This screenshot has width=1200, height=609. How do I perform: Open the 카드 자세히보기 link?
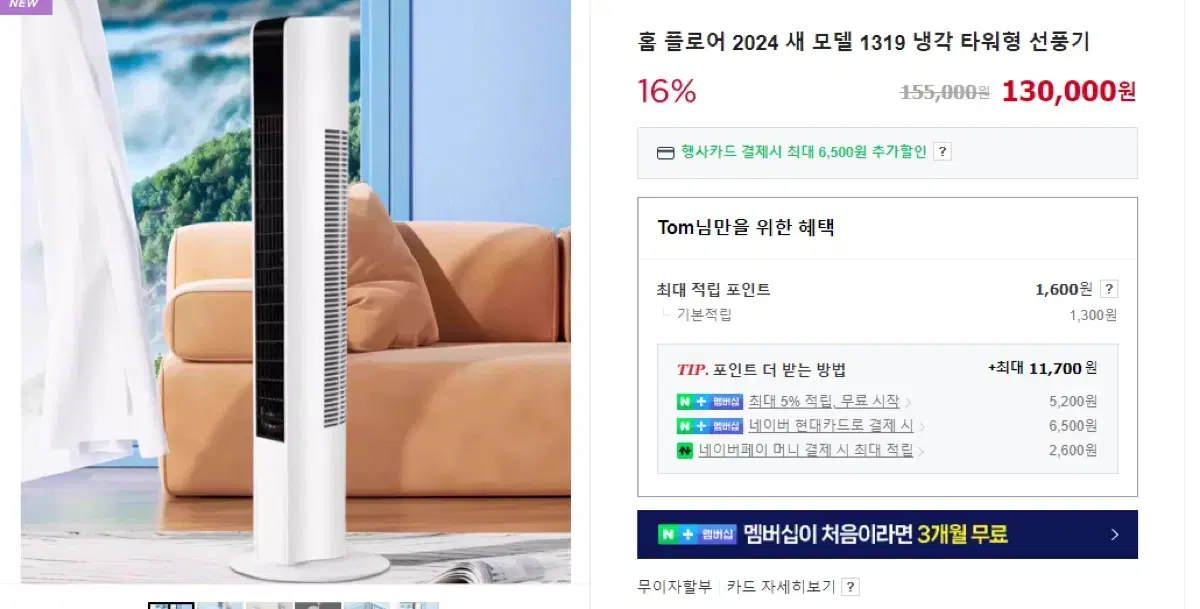(781, 587)
